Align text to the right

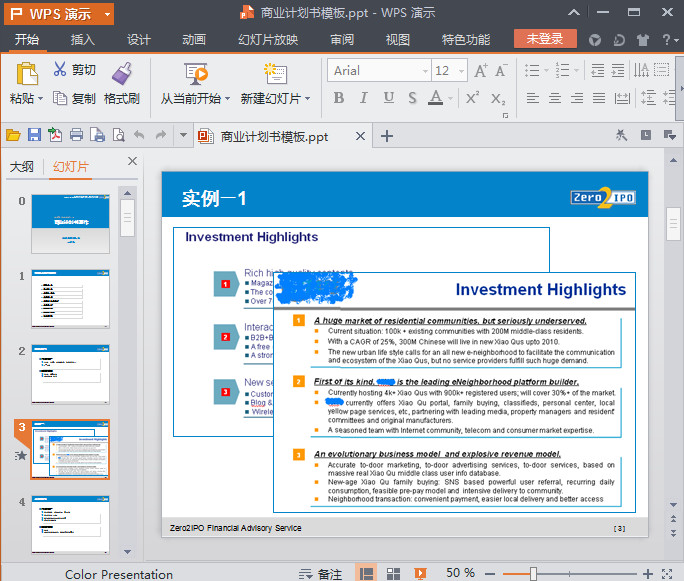pyautogui.click(x=577, y=98)
